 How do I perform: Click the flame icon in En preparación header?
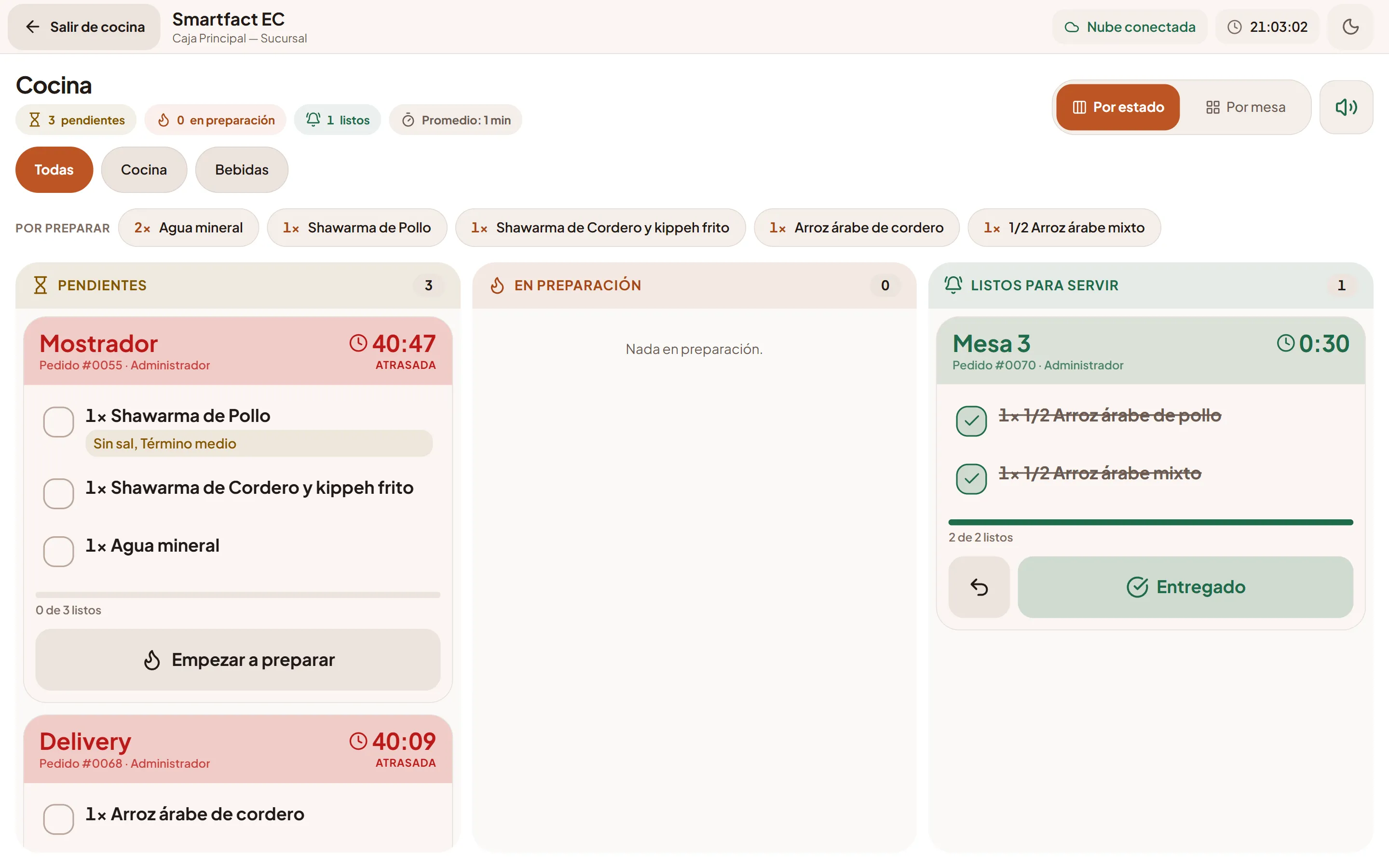(497, 285)
